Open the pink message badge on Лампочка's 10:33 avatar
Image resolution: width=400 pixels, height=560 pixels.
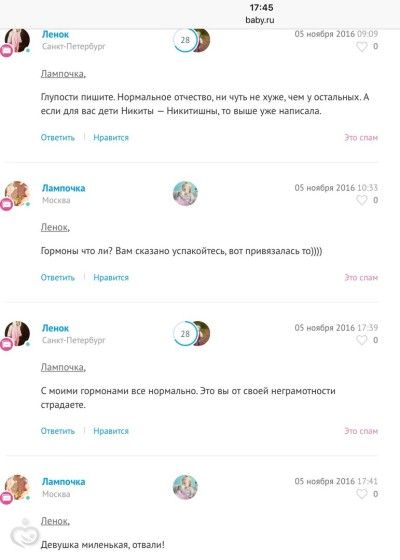[x=6, y=205]
